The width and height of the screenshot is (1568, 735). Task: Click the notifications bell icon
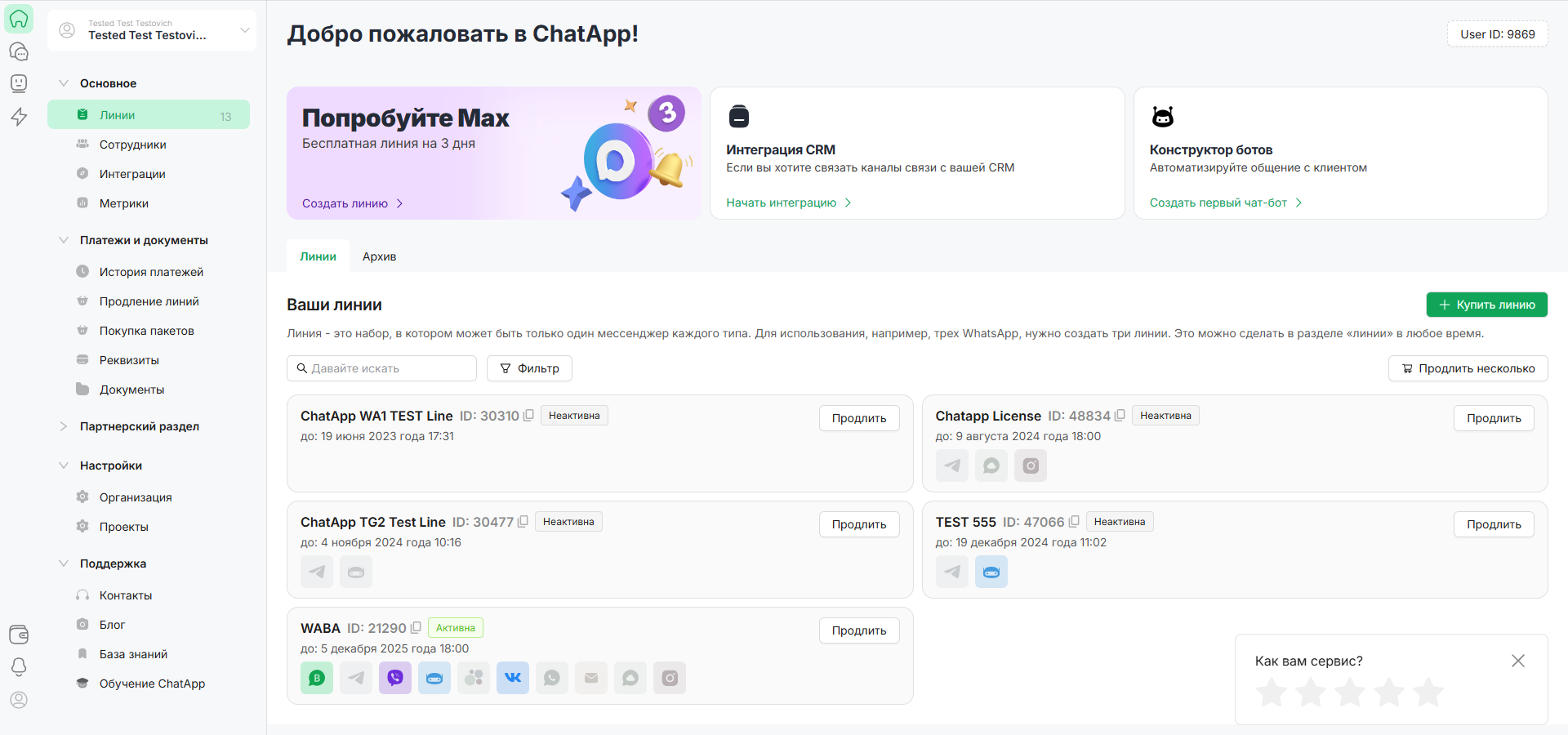[19, 667]
